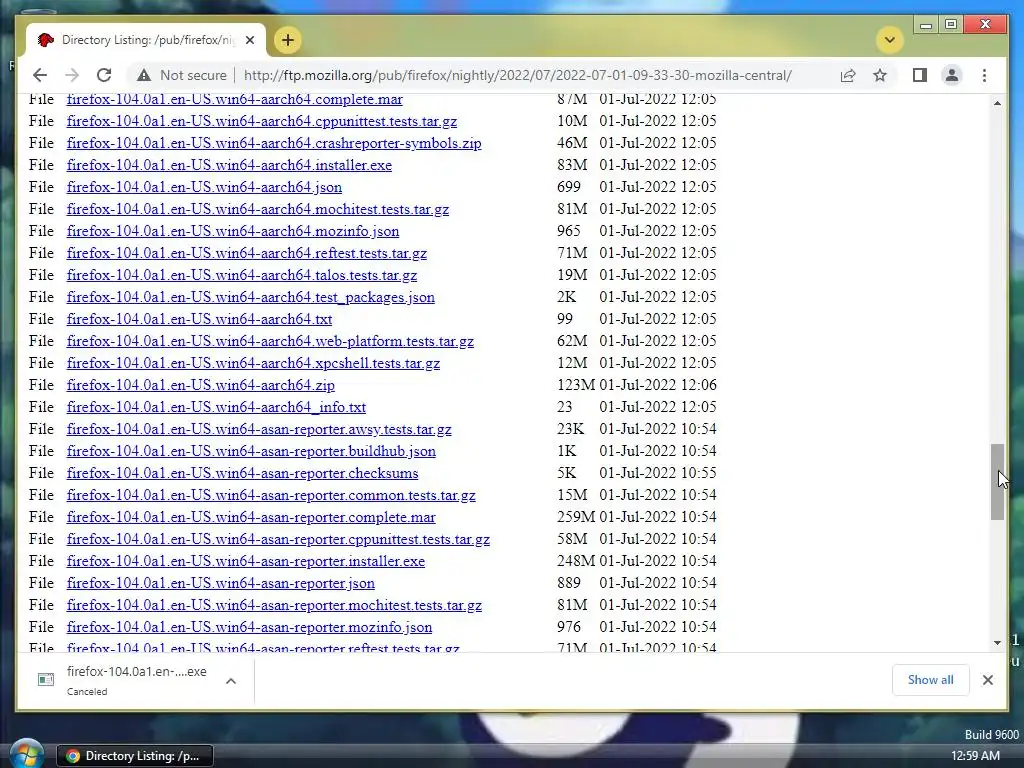Screen dimensions: 1024x768
Task: Bookmark this page with the star
Action: 880,75
